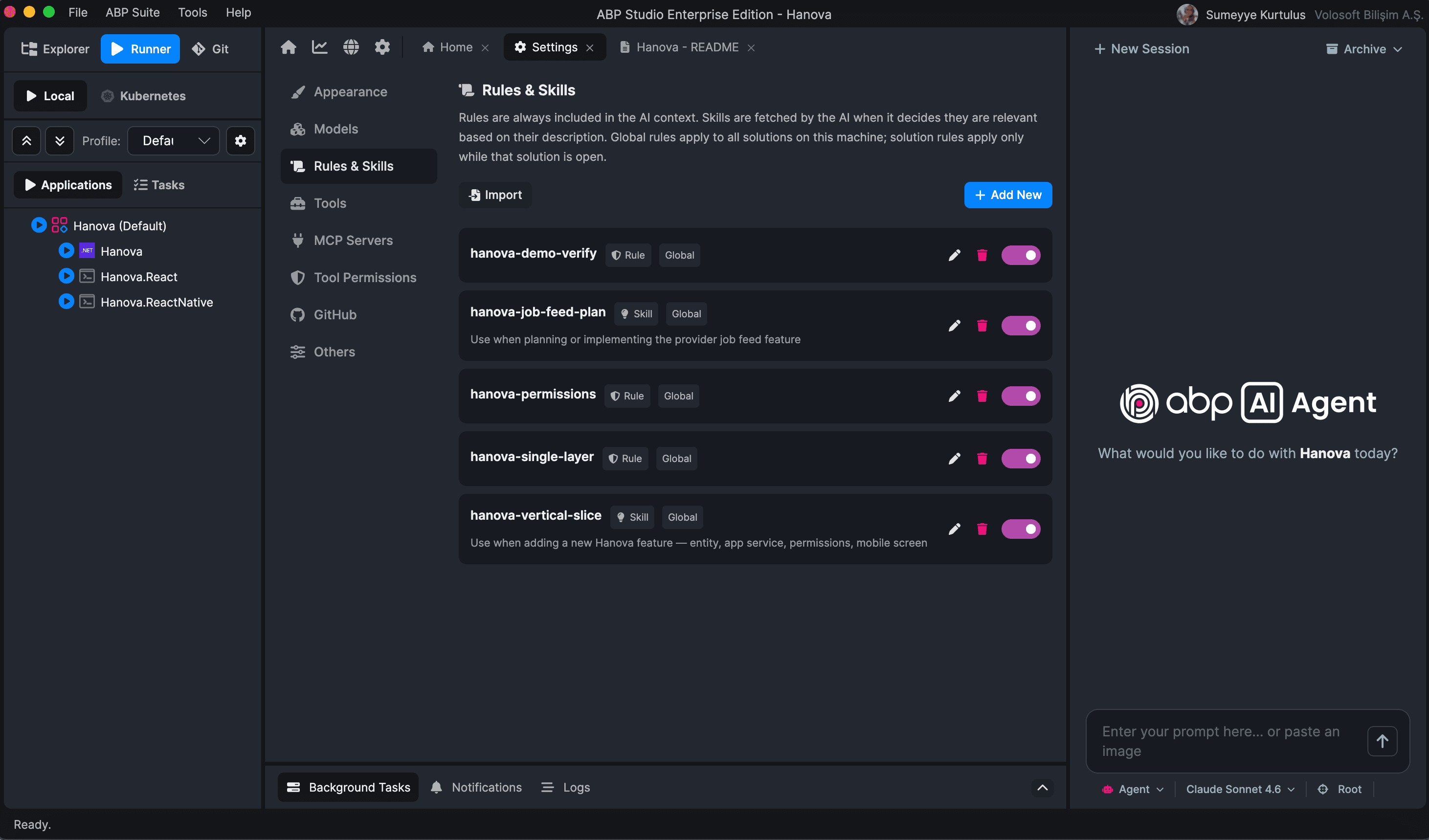1429x840 pixels.
Task: Open the Agent mode dropdown
Action: 1133,790
